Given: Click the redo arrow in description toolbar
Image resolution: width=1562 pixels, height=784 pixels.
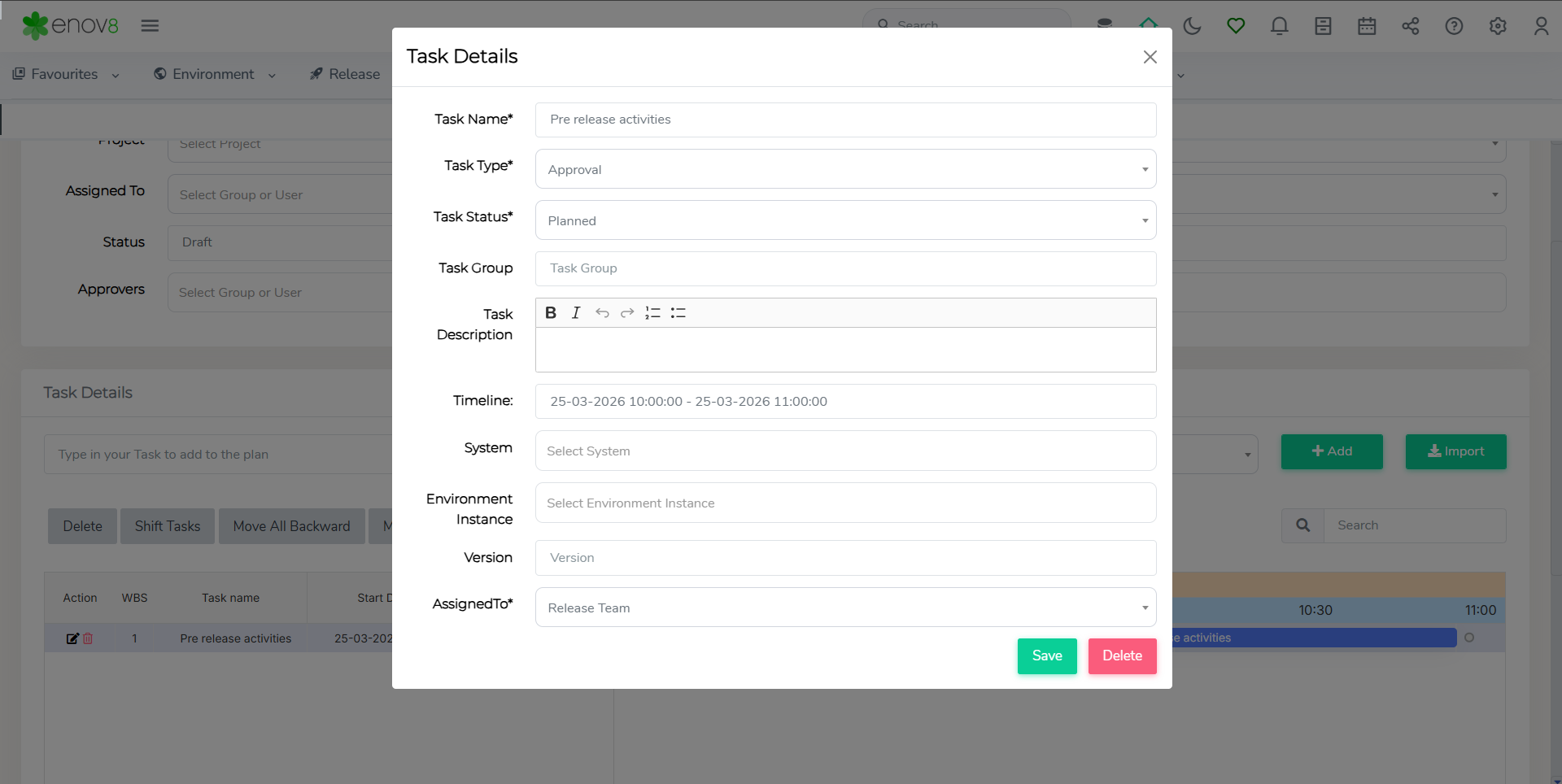Looking at the screenshot, I should pyautogui.click(x=627, y=313).
